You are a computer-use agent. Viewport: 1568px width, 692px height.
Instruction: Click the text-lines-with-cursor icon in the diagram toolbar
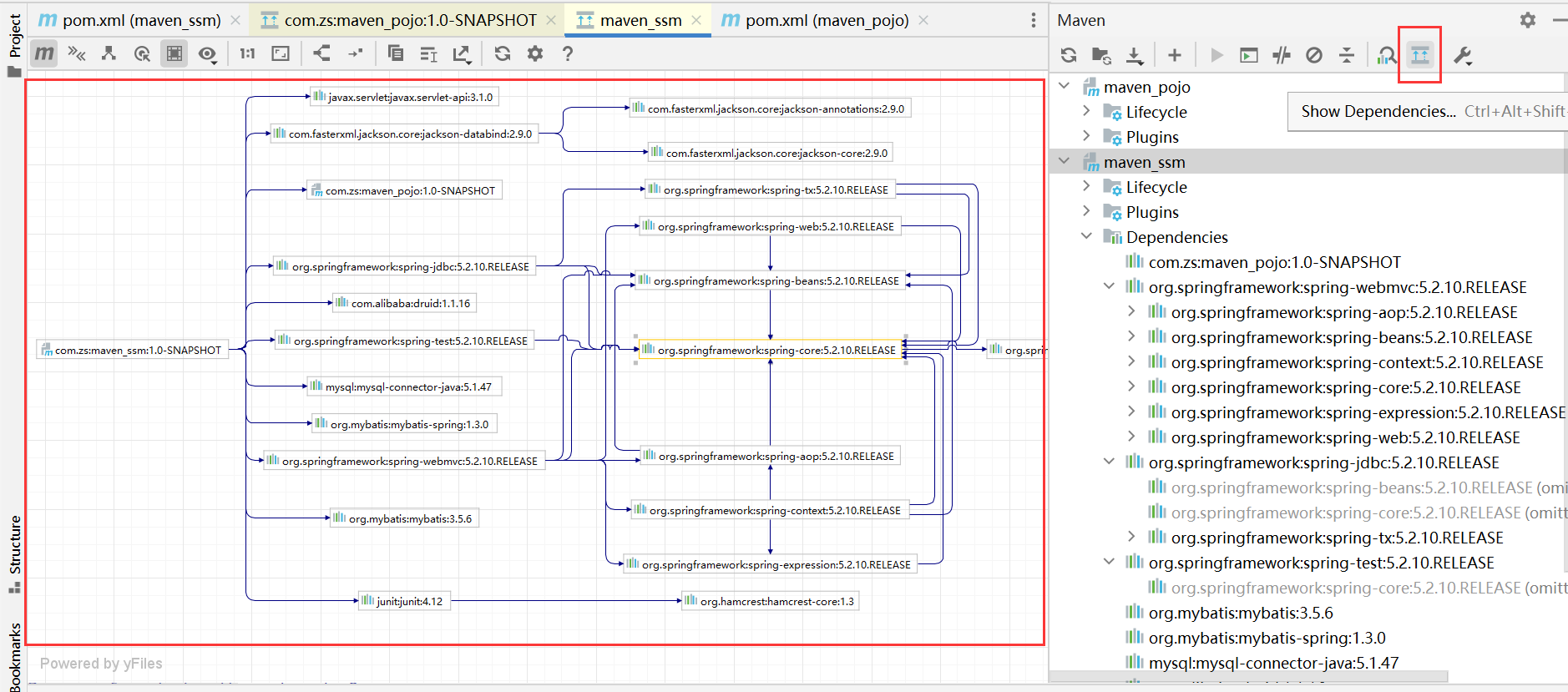click(428, 54)
